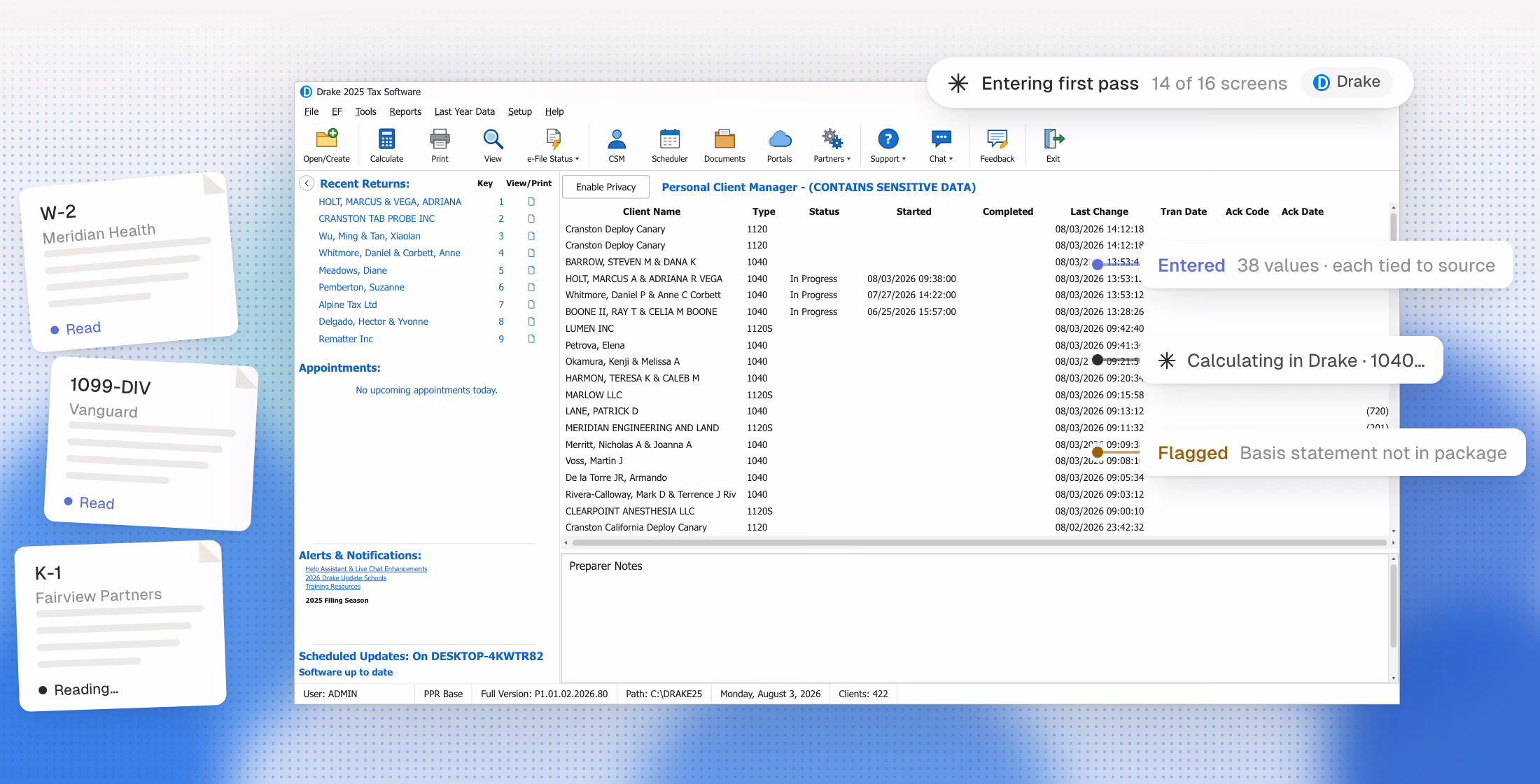Open recent return Pemberton, Suzanne
The width and height of the screenshot is (1540, 784).
[x=361, y=287]
